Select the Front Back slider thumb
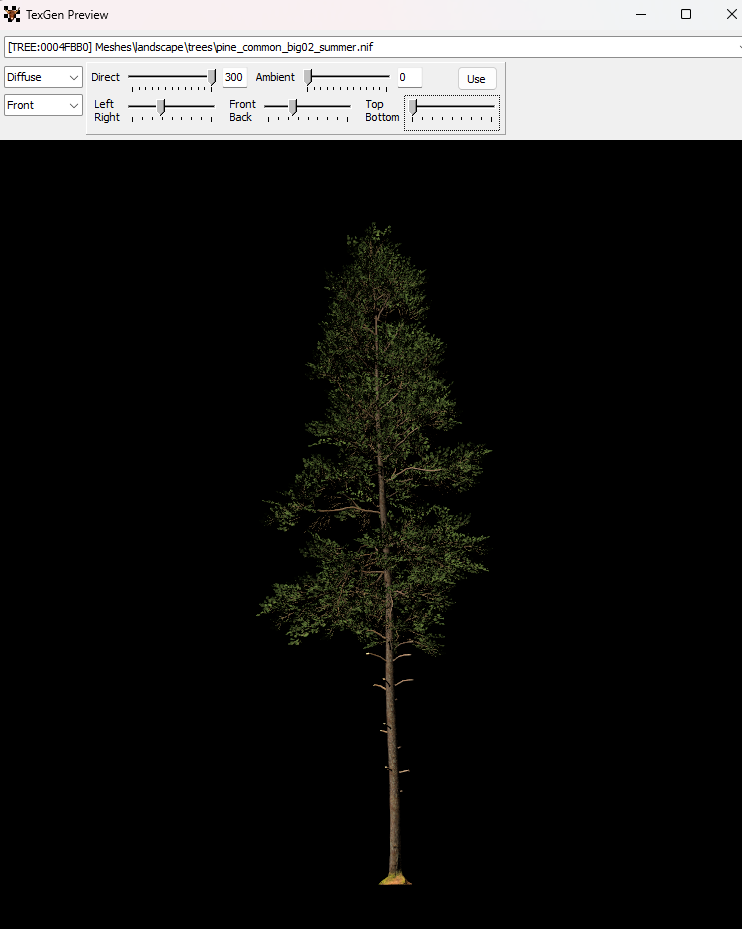 293,106
